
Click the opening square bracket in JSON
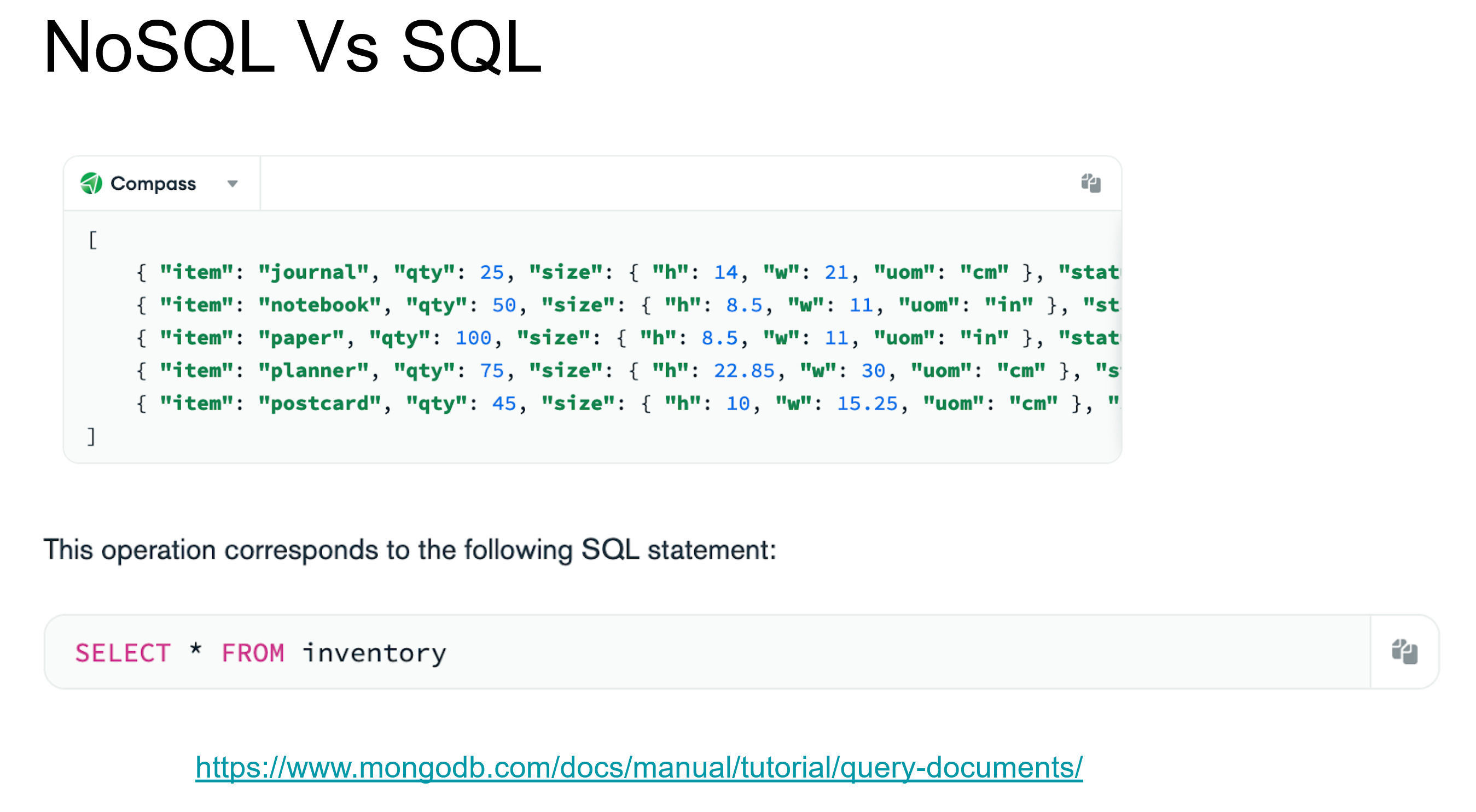click(x=93, y=239)
